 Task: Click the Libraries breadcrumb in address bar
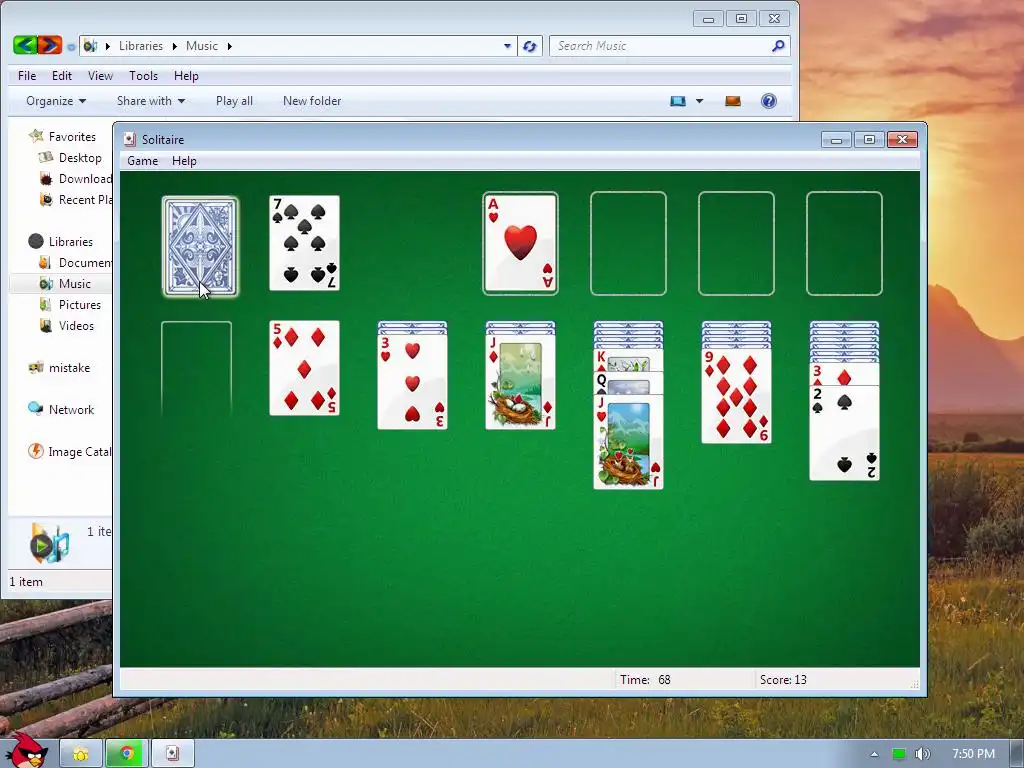(x=140, y=46)
